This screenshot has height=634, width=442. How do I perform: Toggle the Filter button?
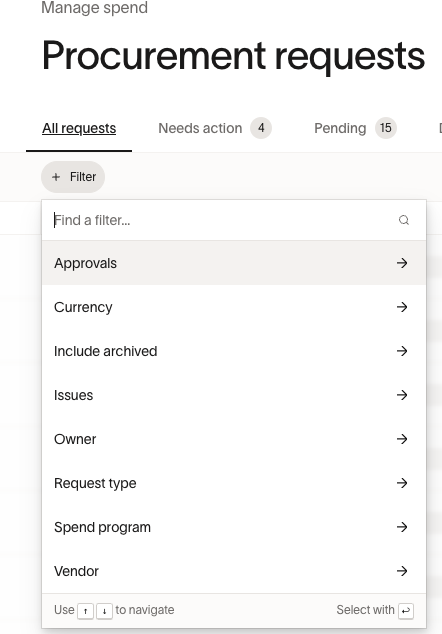pyautogui.click(x=73, y=177)
